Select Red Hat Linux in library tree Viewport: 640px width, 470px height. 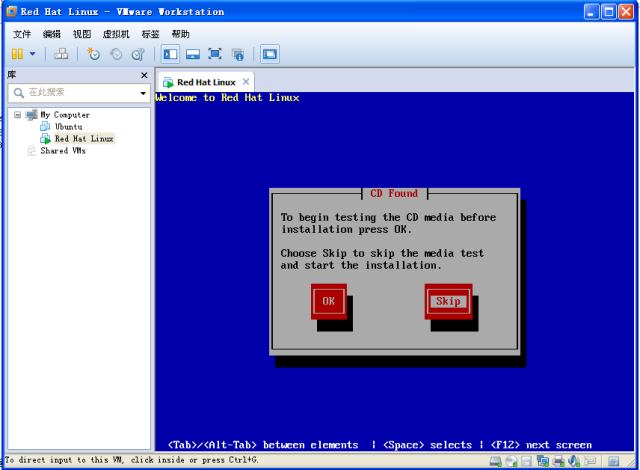click(x=84, y=139)
